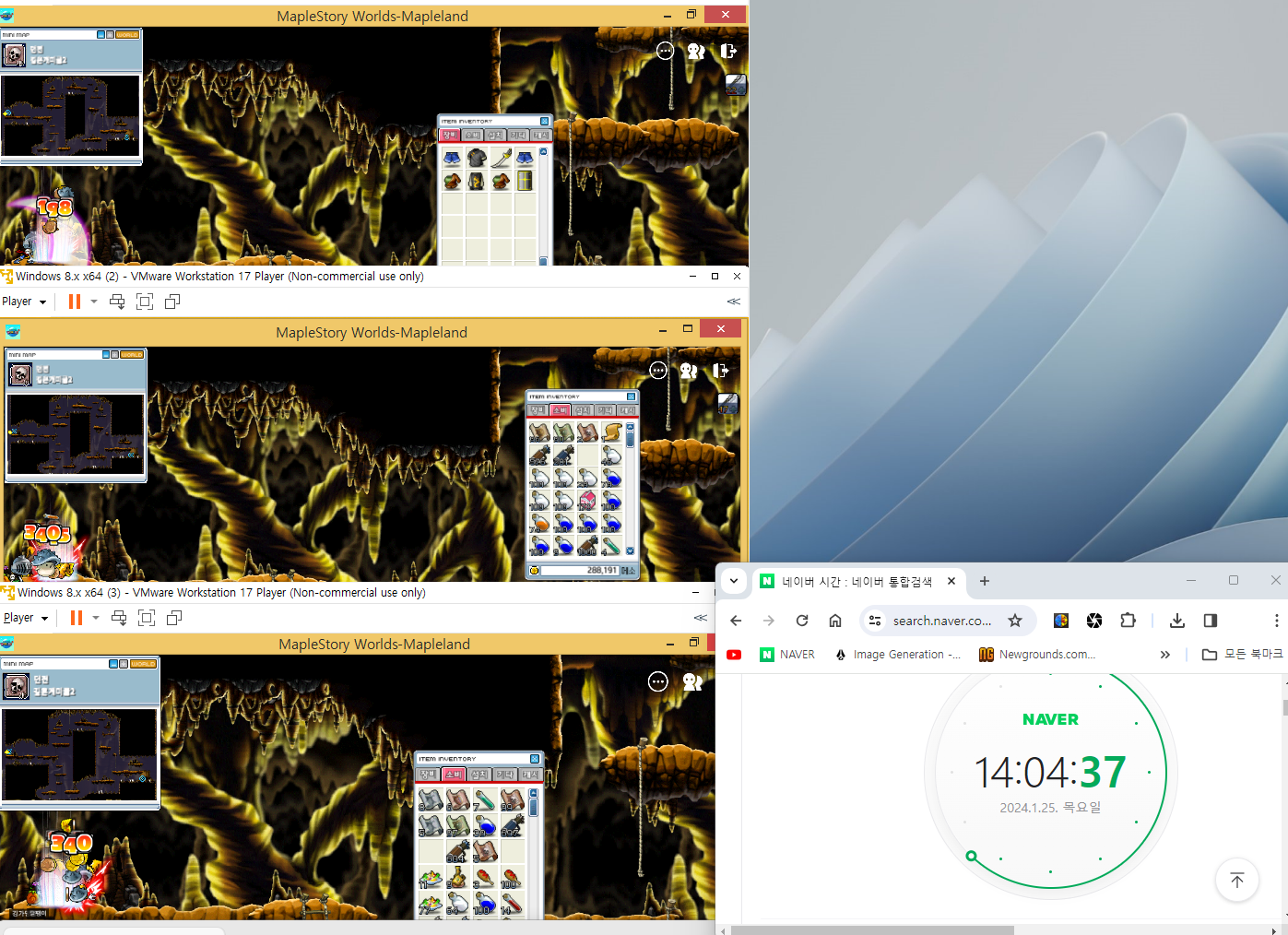
Task: Open the Chrome extensions puzzle icon
Action: pos(1128,621)
